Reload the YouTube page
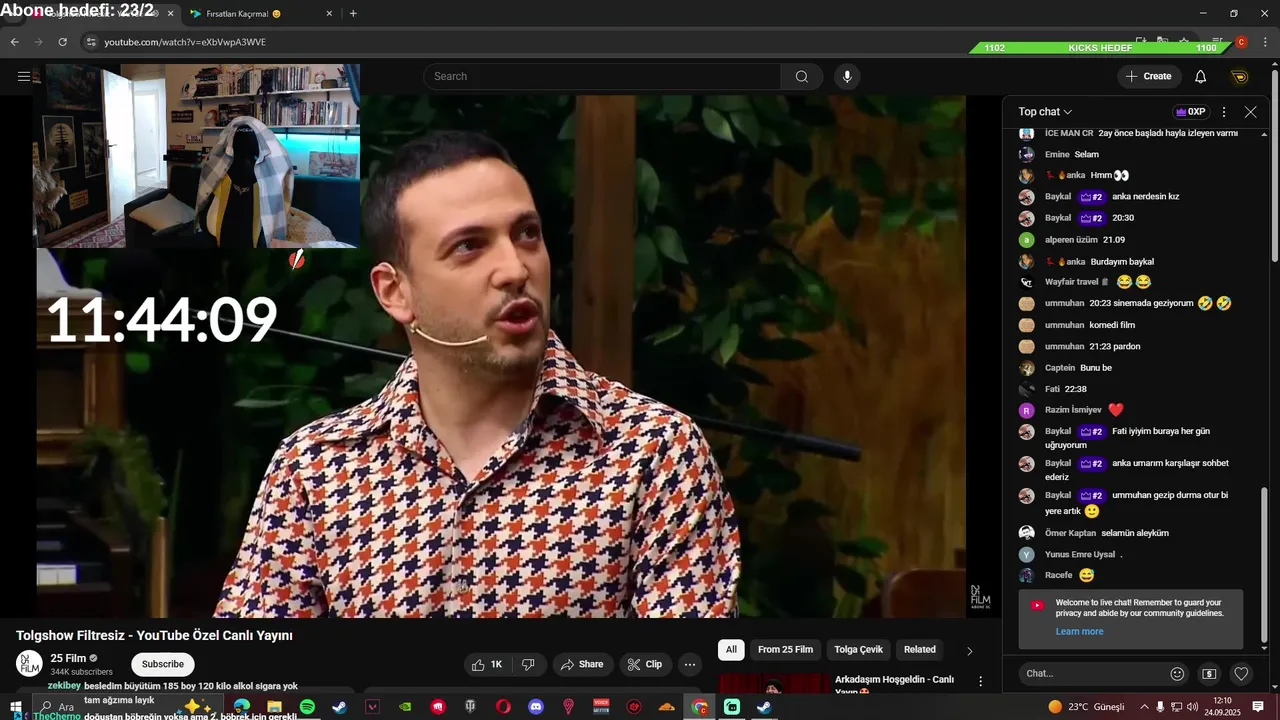This screenshot has width=1280, height=720. [x=62, y=42]
